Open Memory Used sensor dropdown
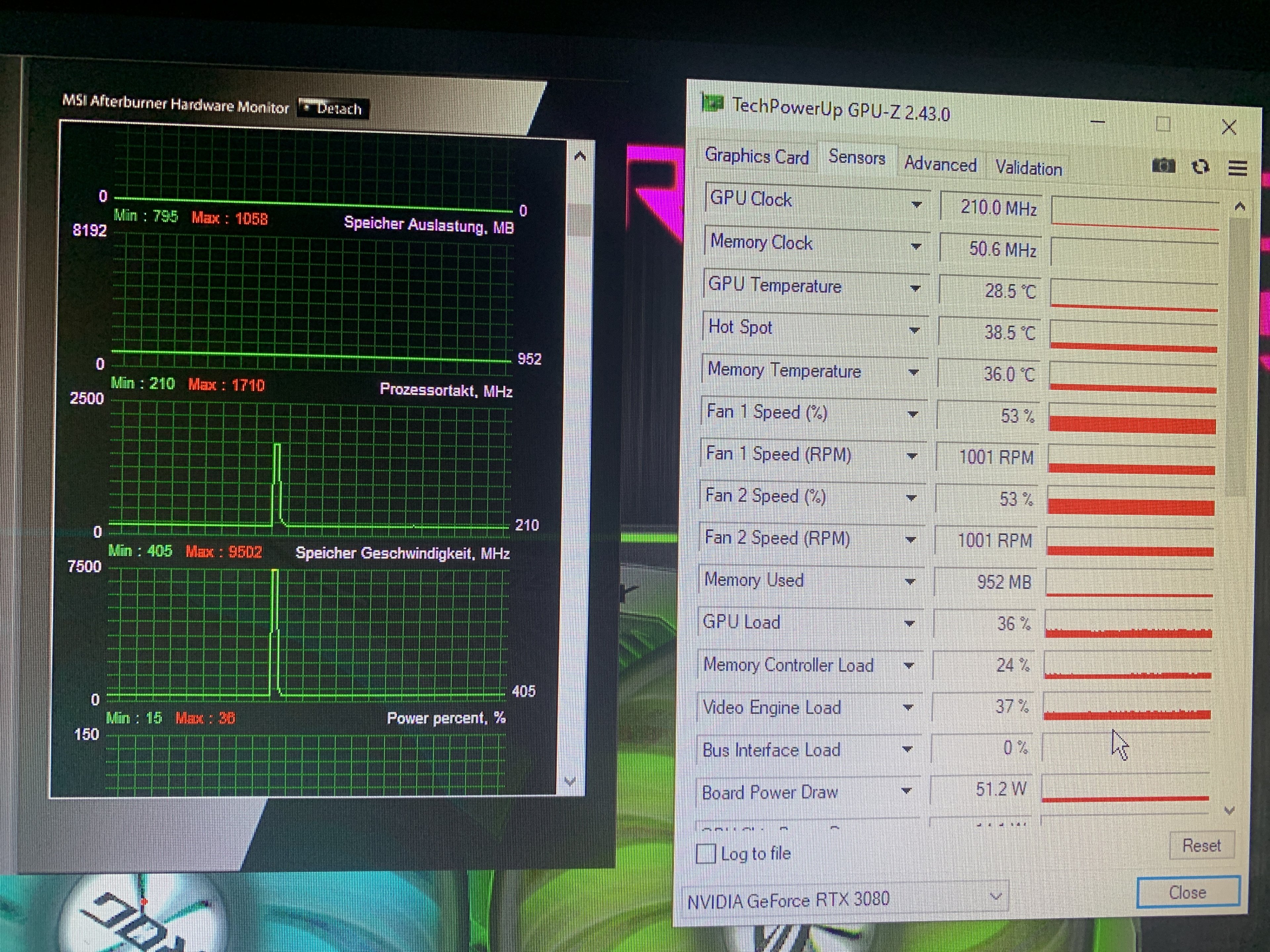The width and height of the screenshot is (1270, 952). click(x=910, y=582)
